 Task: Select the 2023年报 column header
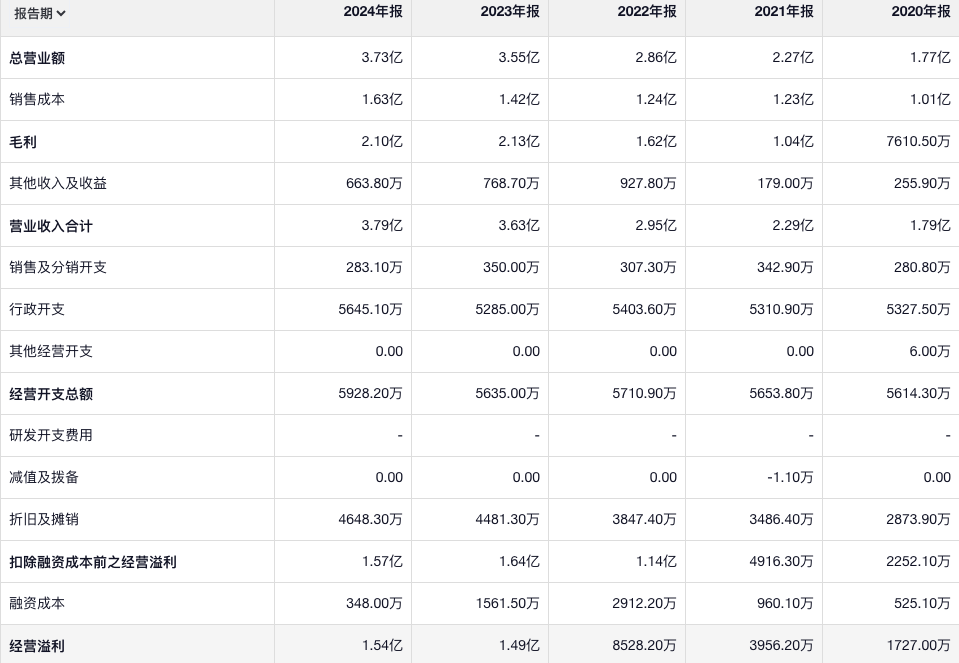510,12
